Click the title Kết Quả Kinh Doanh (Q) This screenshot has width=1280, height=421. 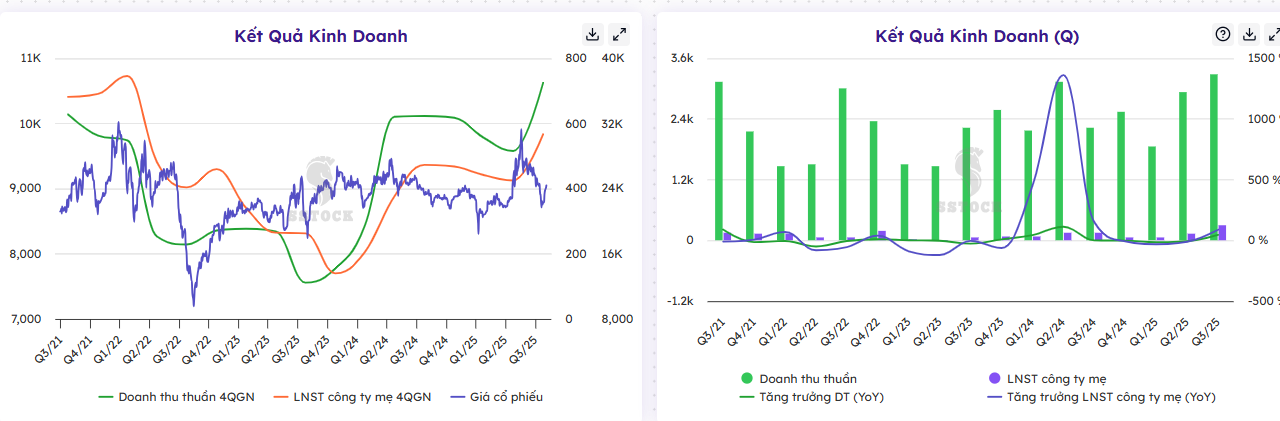tap(977, 36)
